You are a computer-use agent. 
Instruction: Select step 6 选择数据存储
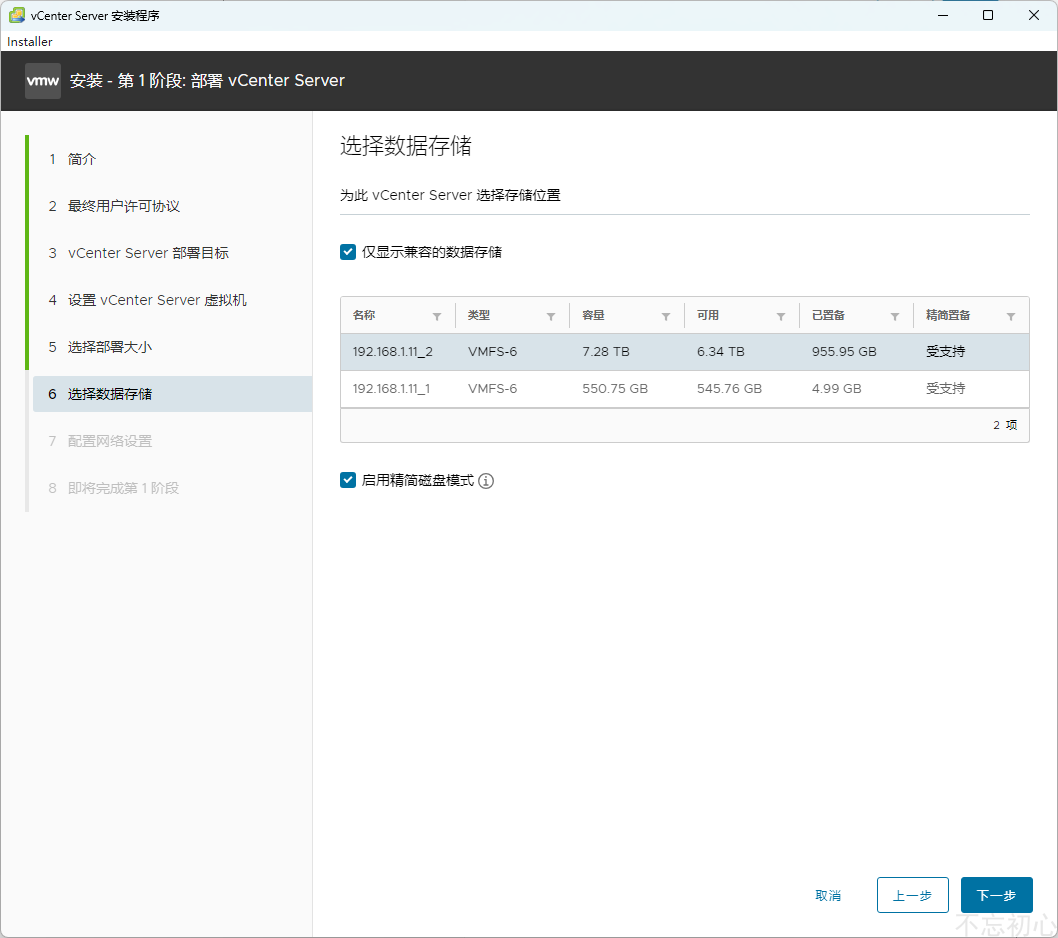[x=172, y=394]
